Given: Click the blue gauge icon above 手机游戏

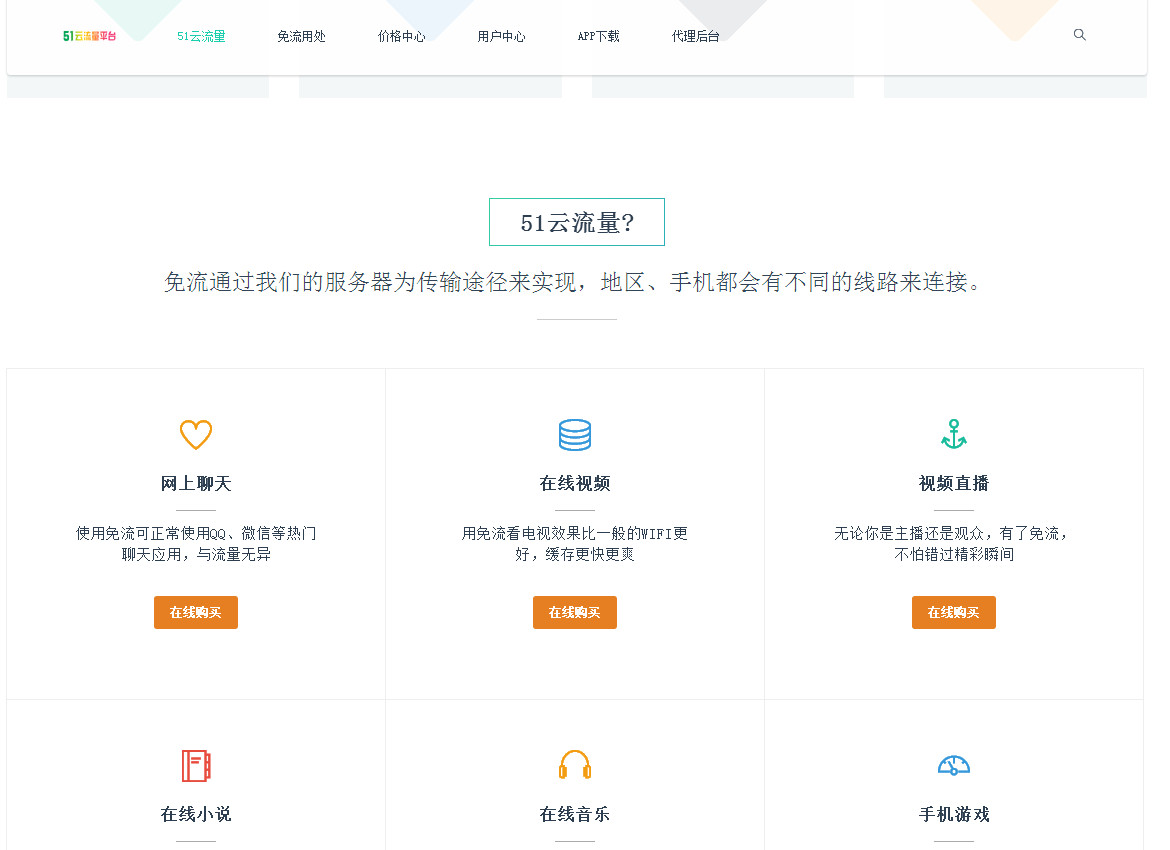Looking at the screenshot, I should 954,766.
